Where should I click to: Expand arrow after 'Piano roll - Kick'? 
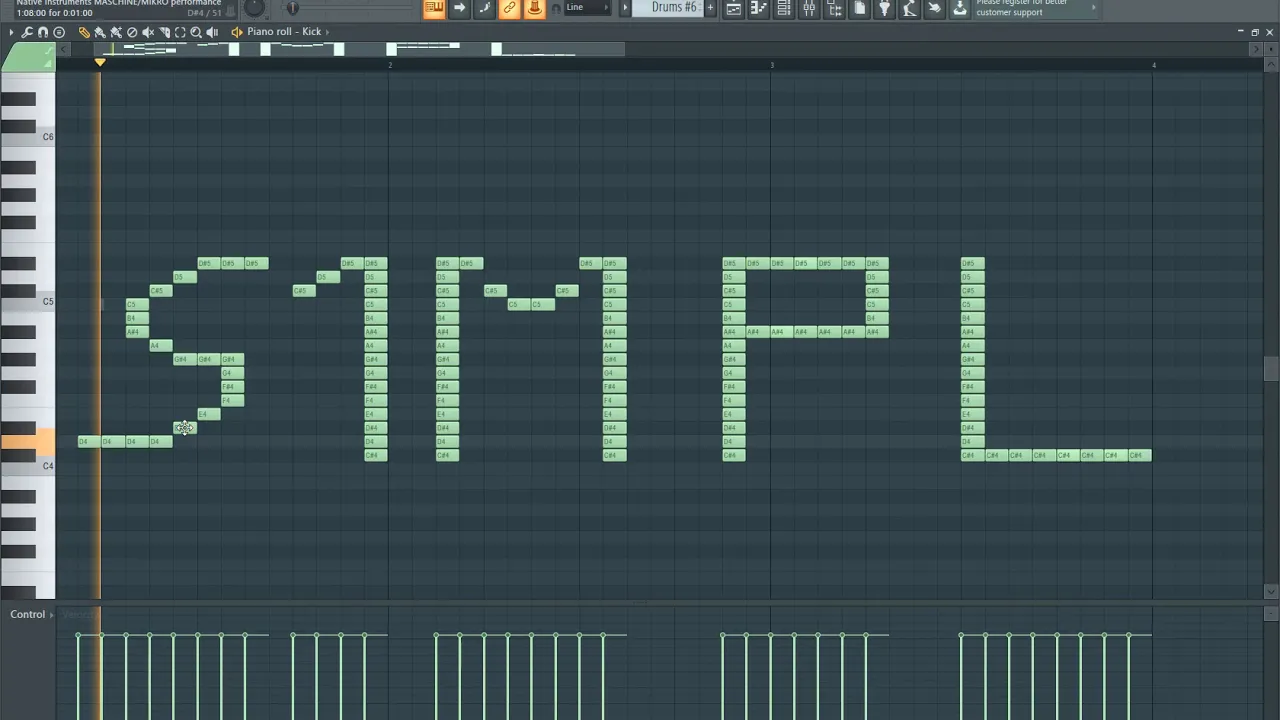tap(327, 32)
